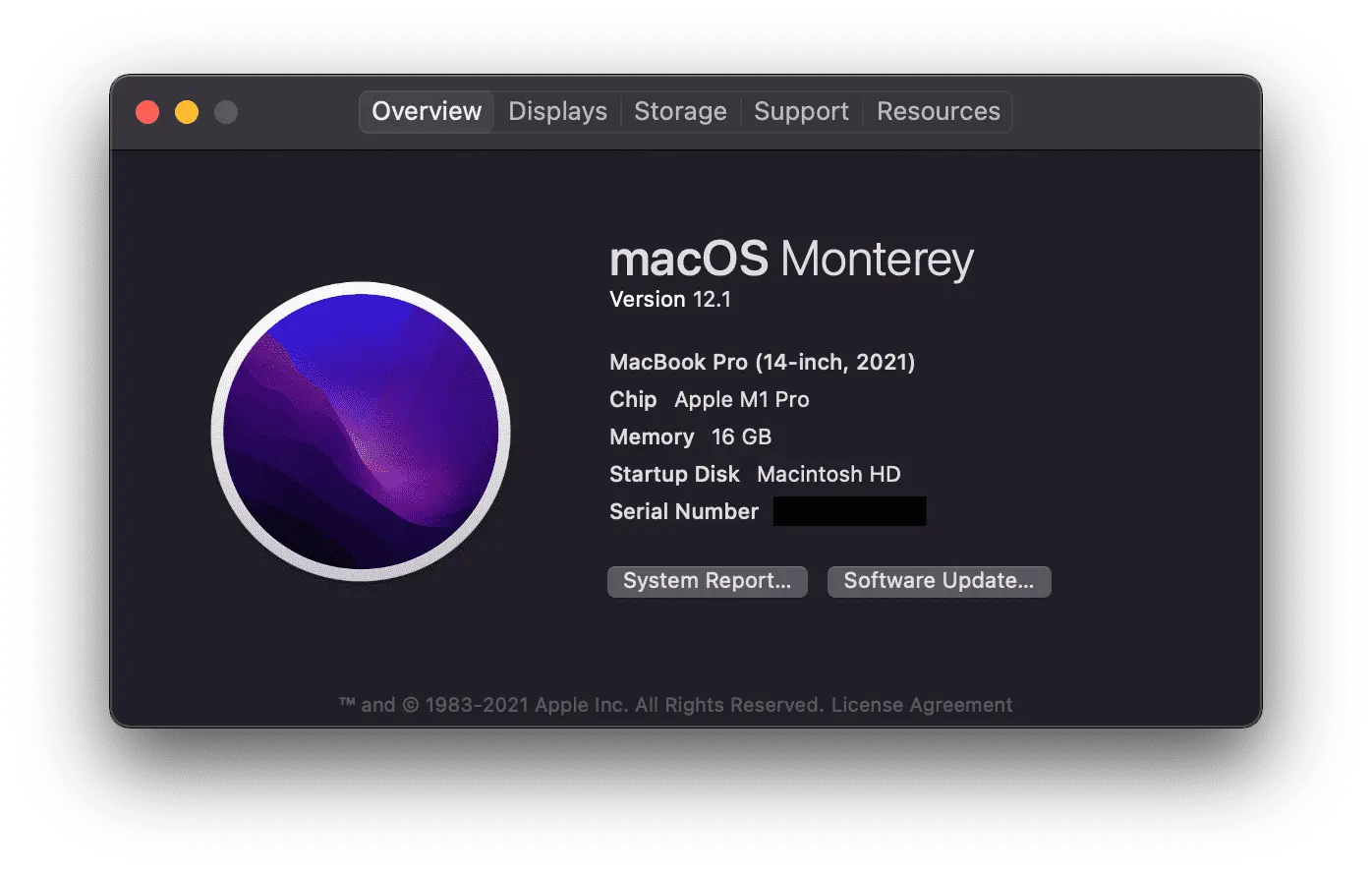Image resolution: width=1372 pixels, height=873 pixels.
Task: Click the Memory label
Action: click(652, 437)
